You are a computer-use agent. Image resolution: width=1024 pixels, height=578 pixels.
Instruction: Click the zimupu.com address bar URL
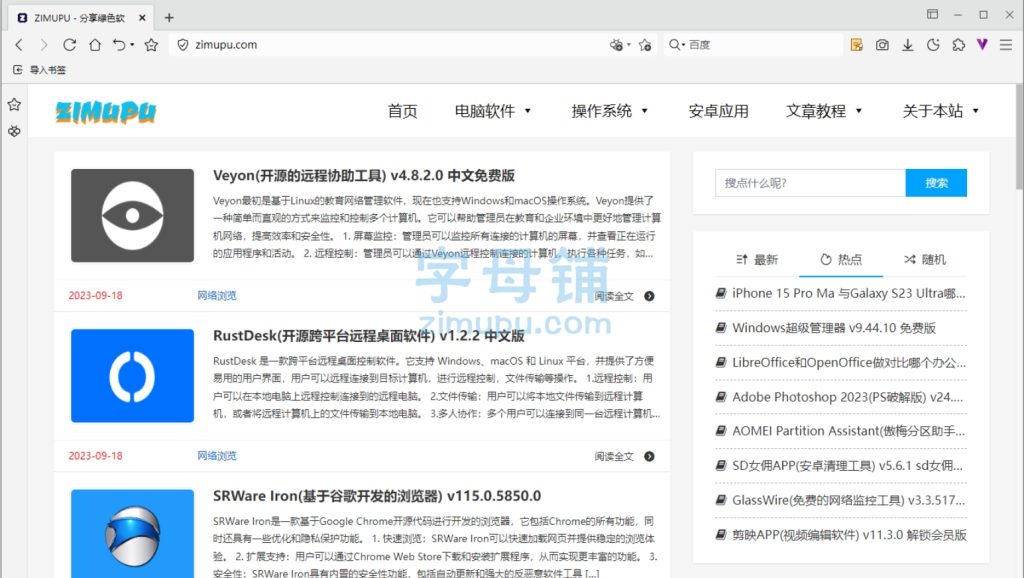(x=226, y=44)
